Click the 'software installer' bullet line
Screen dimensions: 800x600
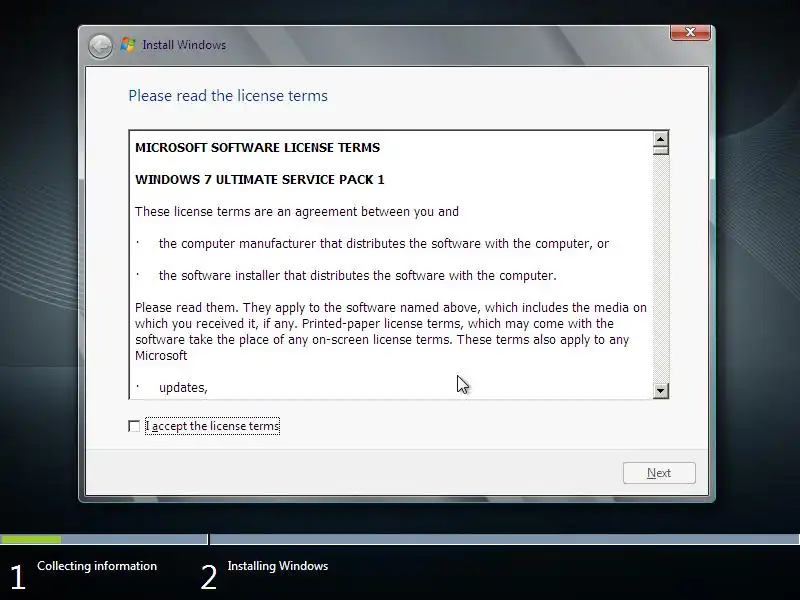coord(357,276)
